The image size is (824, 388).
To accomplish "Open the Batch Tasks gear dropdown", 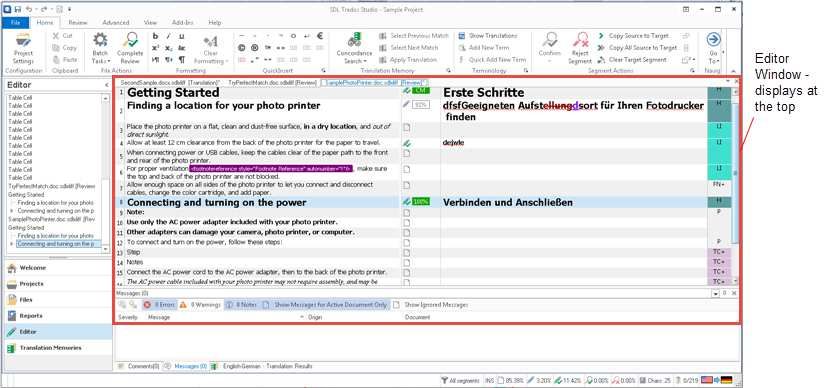I will point(100,48).
